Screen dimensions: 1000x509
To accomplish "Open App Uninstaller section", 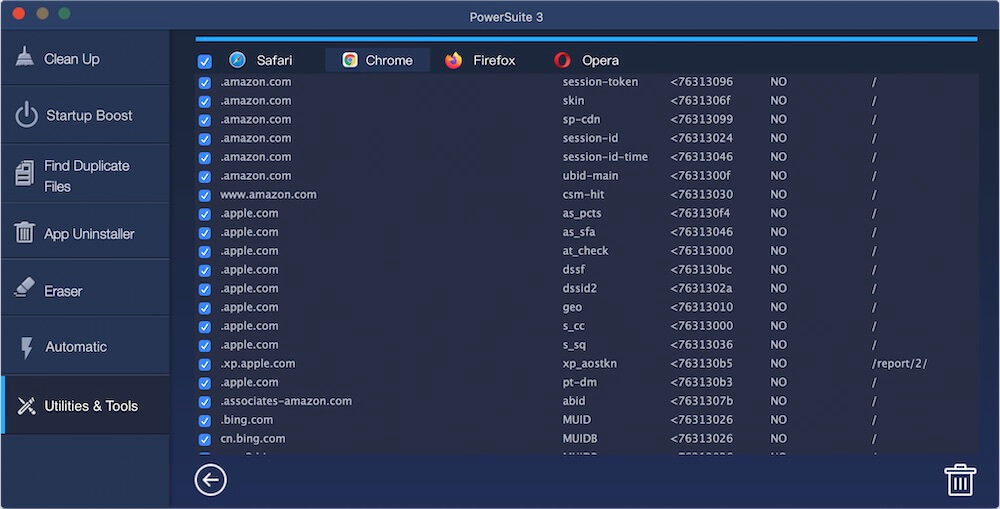I will point(85,233).
